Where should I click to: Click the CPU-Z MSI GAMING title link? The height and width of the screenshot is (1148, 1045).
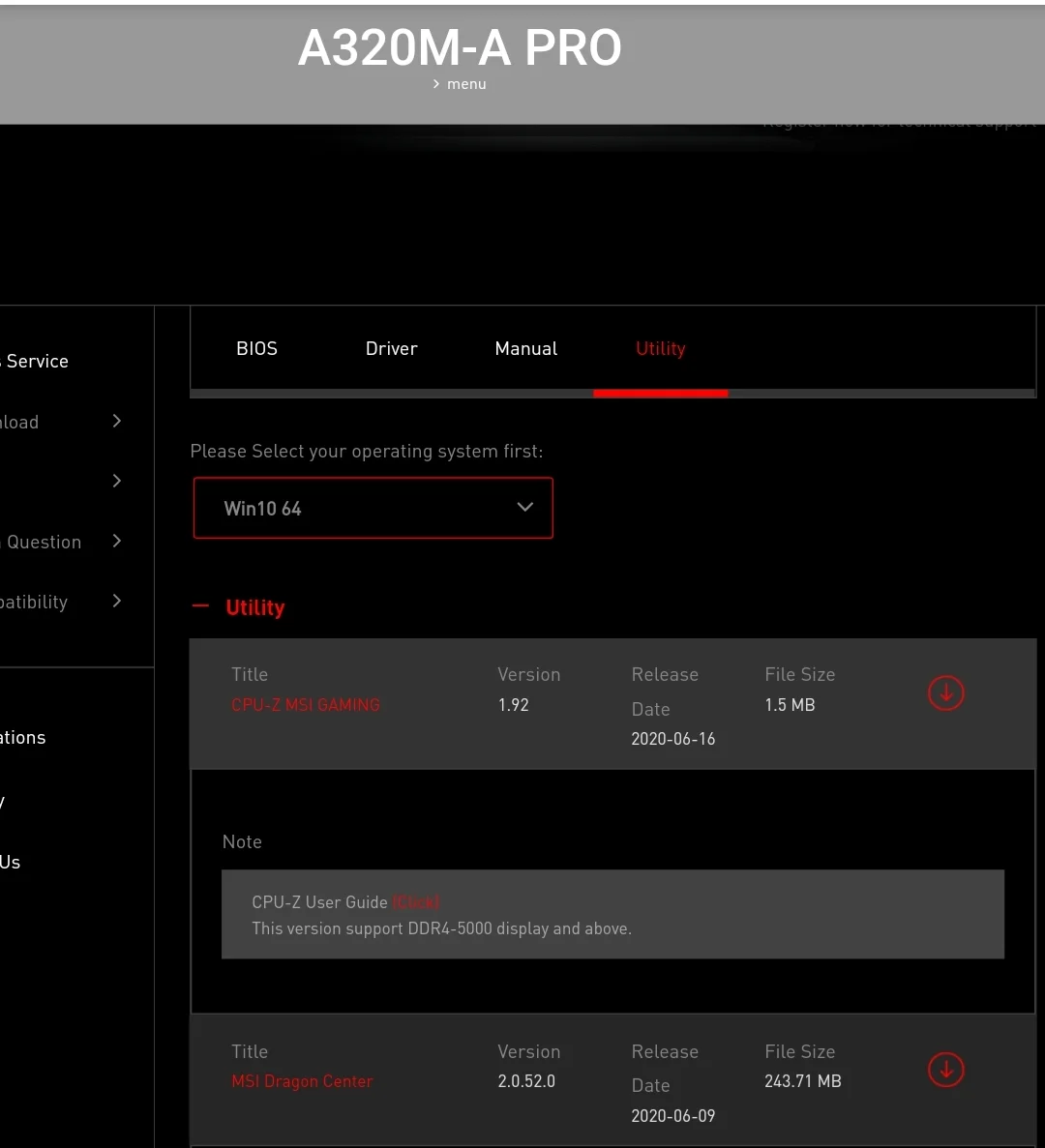(x=305, y=704)
